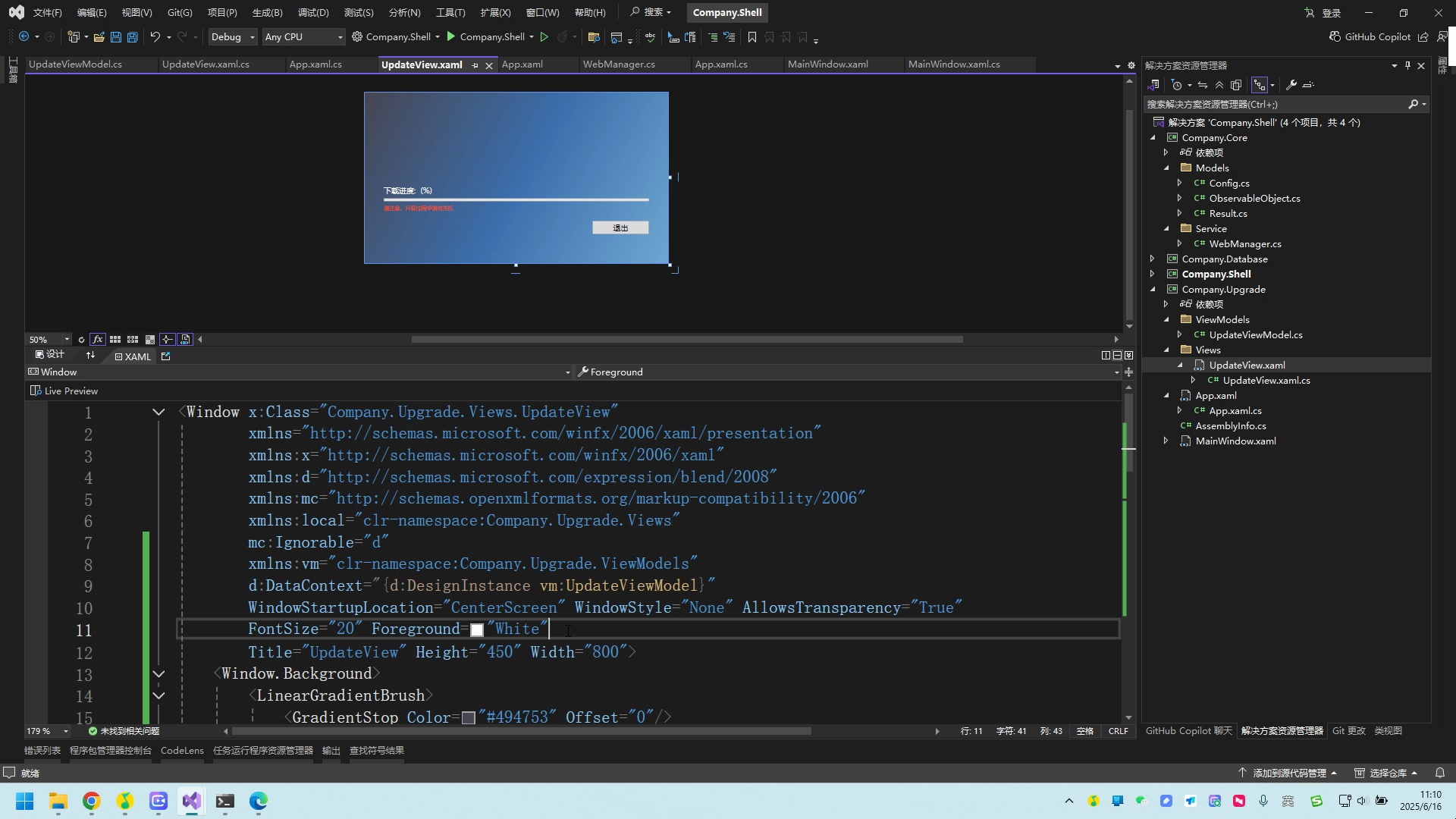1456x819 pixels.
Task: Toggle the show snap grid button
Action: tap(115, 340)
